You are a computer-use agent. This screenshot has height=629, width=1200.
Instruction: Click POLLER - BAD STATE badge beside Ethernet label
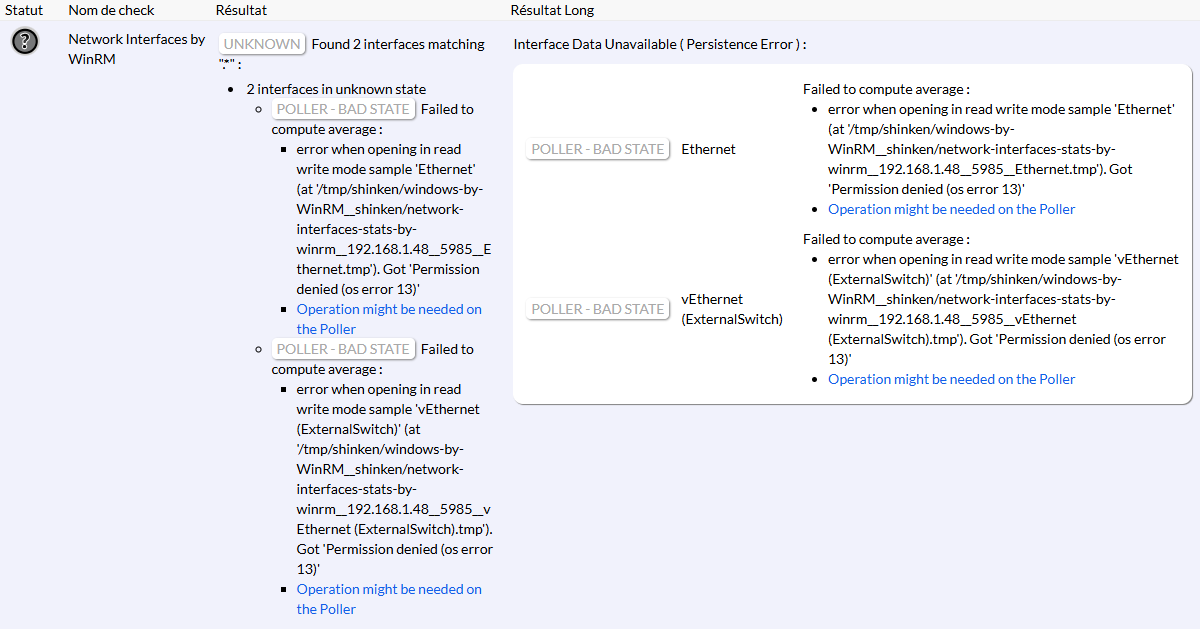[x=598, y=149]
